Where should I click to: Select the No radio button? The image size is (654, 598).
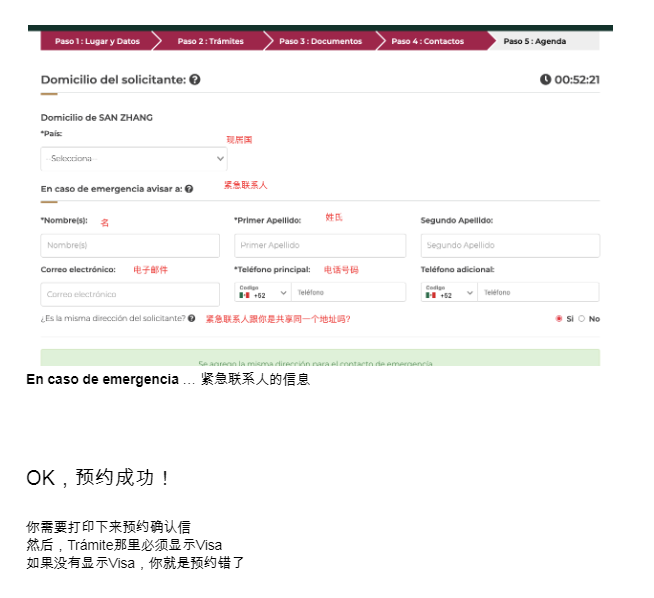point(581,319)
